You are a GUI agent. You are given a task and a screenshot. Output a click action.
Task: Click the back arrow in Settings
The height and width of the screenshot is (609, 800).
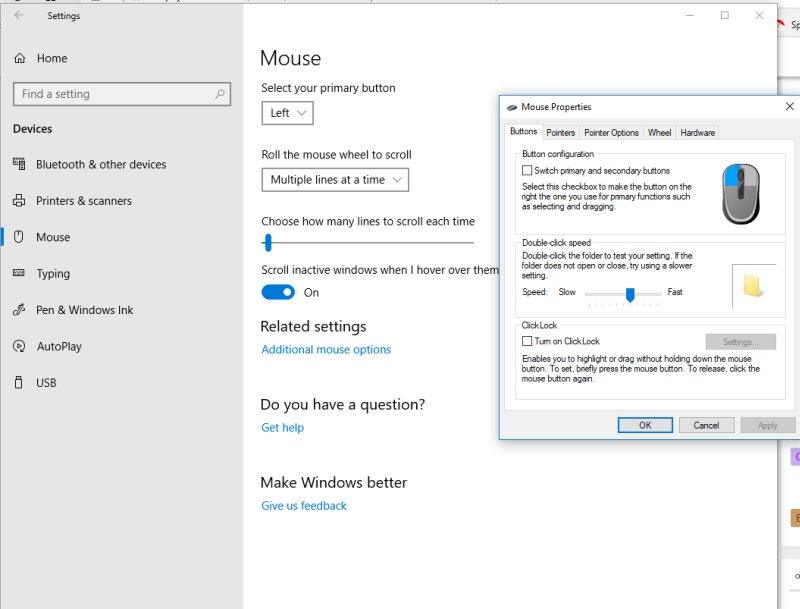18,15
